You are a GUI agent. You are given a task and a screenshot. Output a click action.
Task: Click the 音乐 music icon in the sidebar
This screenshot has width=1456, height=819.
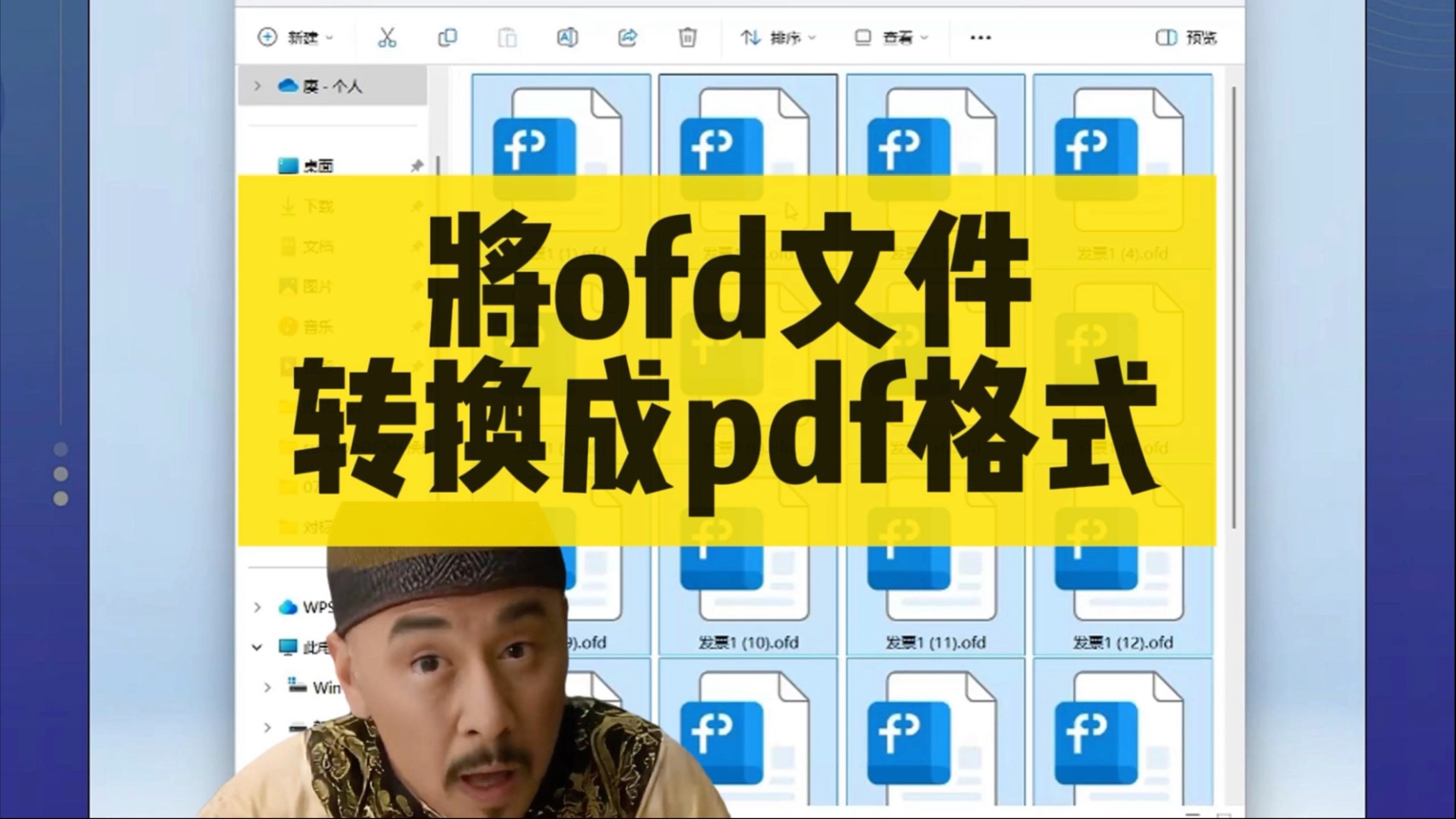[x=288, y=327]
